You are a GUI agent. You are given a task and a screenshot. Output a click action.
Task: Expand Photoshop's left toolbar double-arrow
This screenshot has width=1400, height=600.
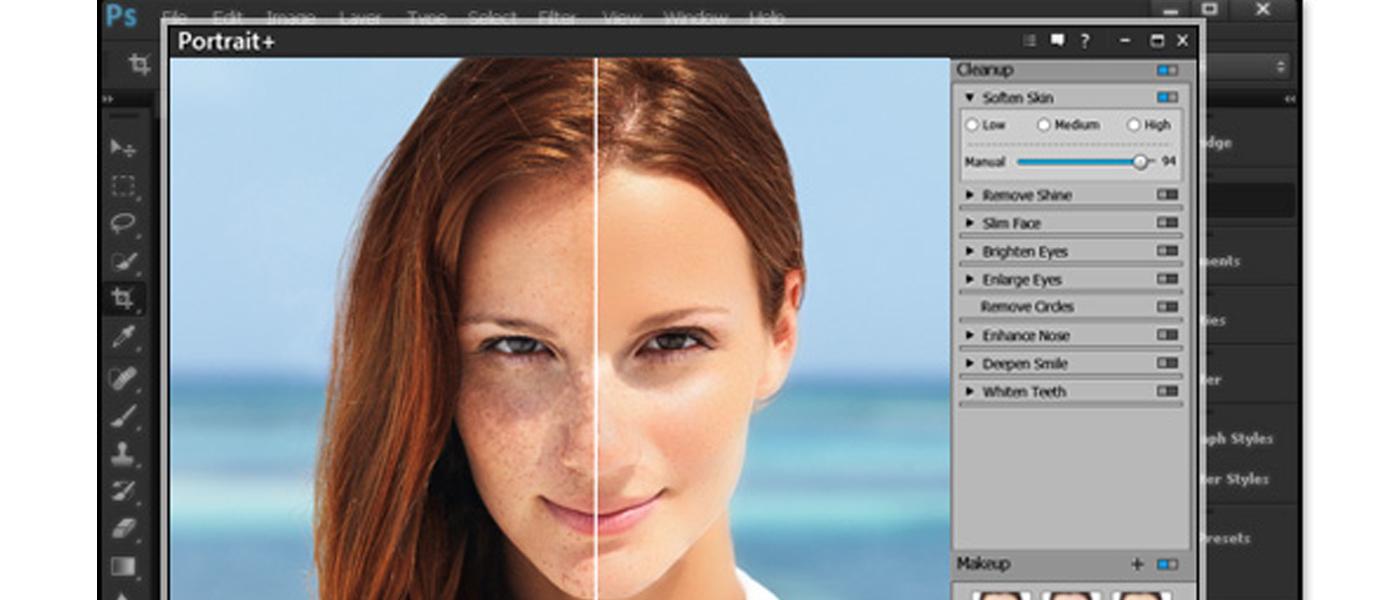[x=108, y=99]
